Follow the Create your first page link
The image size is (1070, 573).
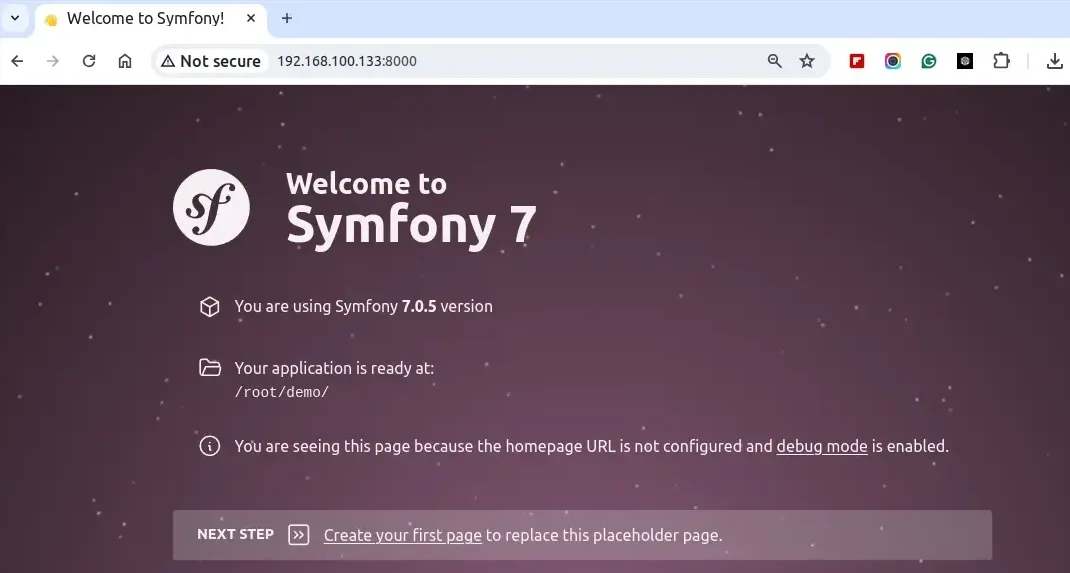pyautogui.click(x=403, y=535)
